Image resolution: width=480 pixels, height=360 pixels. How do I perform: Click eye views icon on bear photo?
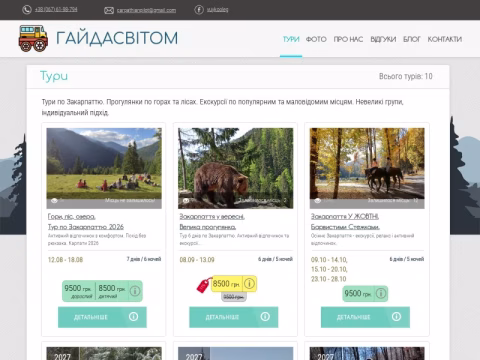tap(186, 200)
